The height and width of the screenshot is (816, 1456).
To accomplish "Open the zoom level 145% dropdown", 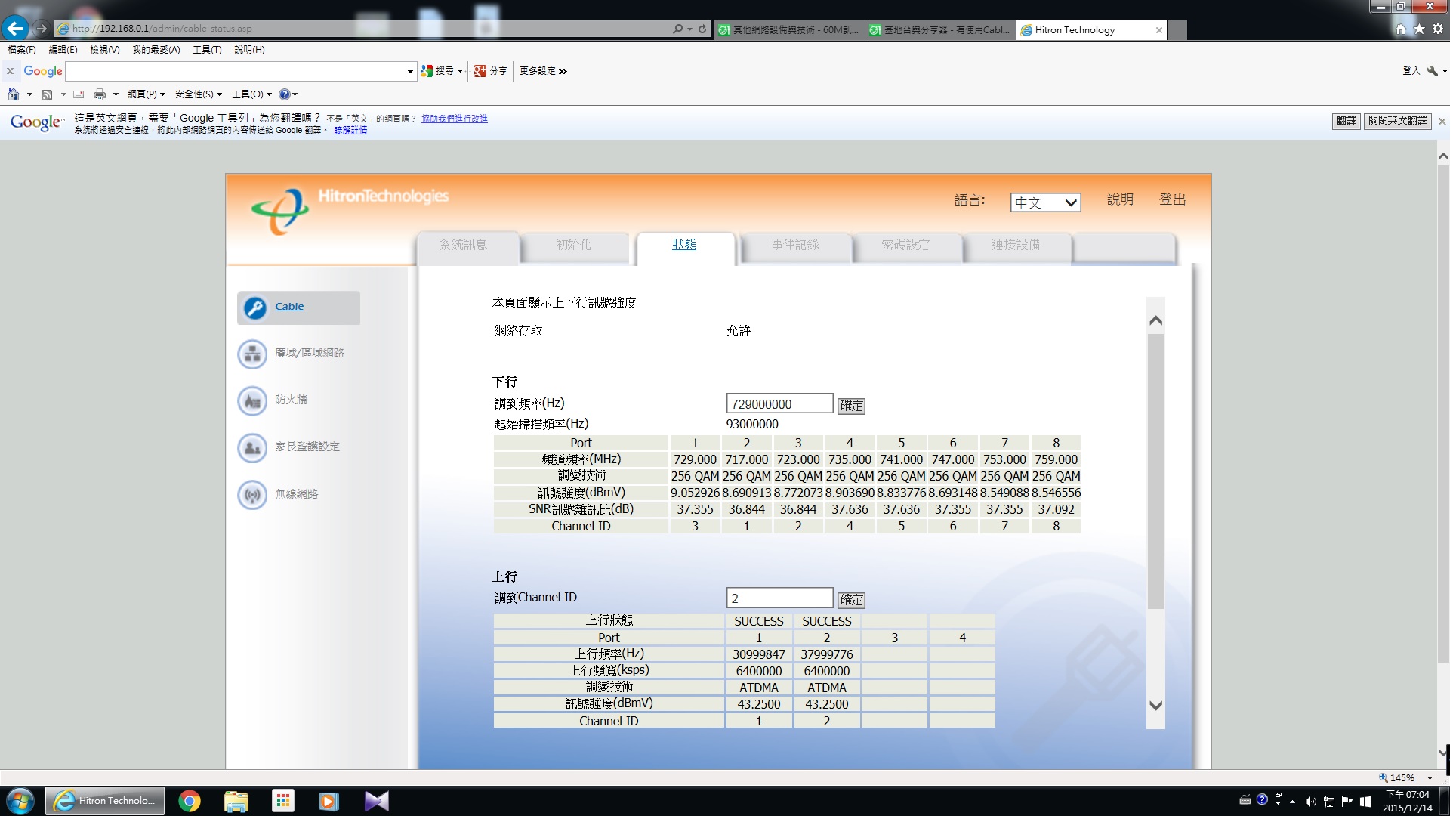I will 1430,777.
